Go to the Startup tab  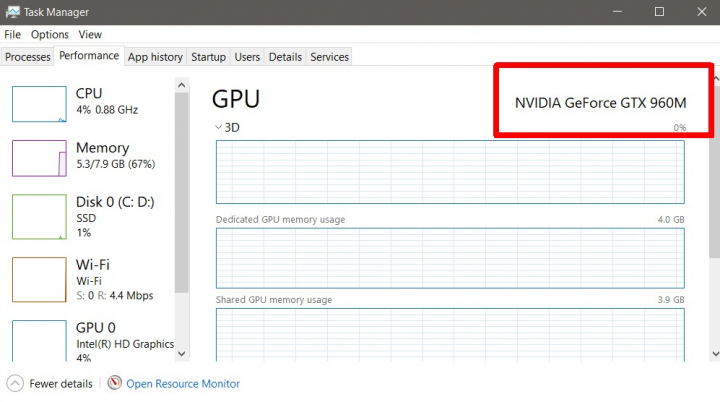208,57
